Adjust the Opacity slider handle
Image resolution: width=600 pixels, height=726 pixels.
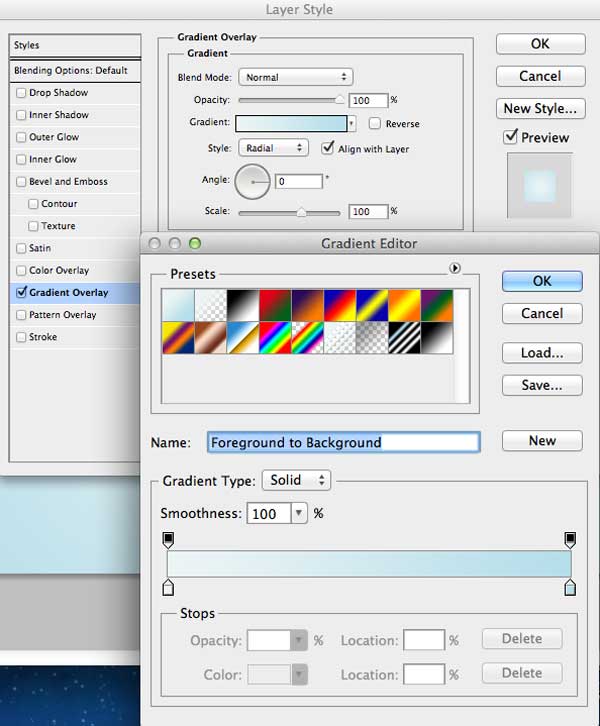point(340,100)
